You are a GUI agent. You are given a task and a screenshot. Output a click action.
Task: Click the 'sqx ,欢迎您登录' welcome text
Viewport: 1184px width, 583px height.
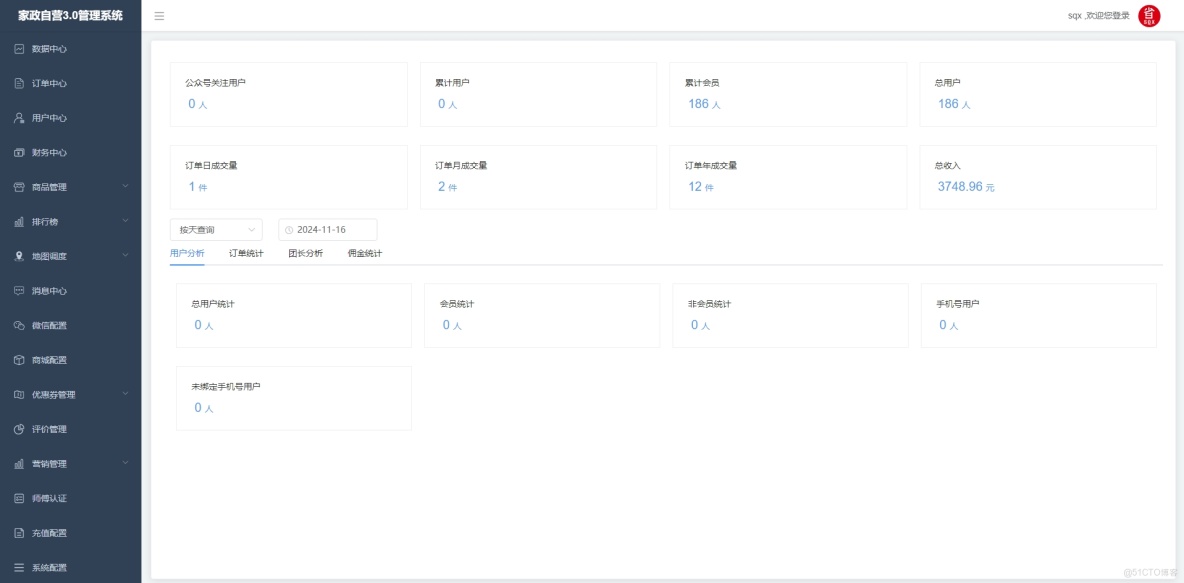point(1099,16)
